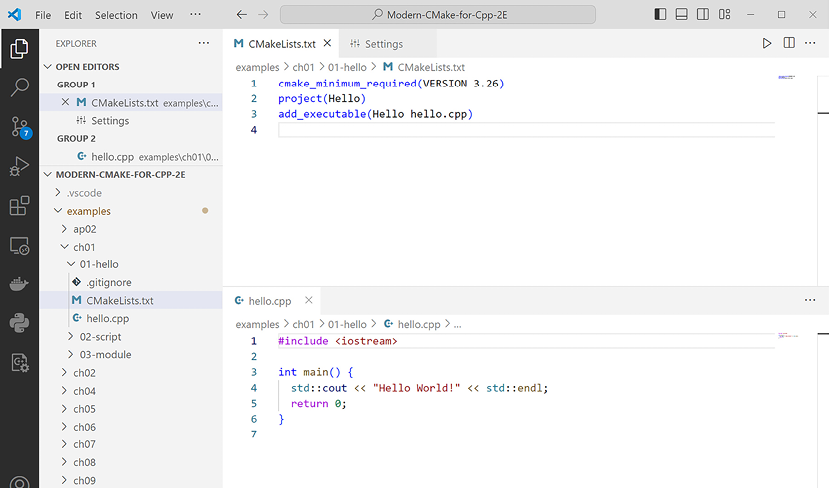Open the Selection menu
The width and height of the screenshot is (829, 488).
coord(116,15)
